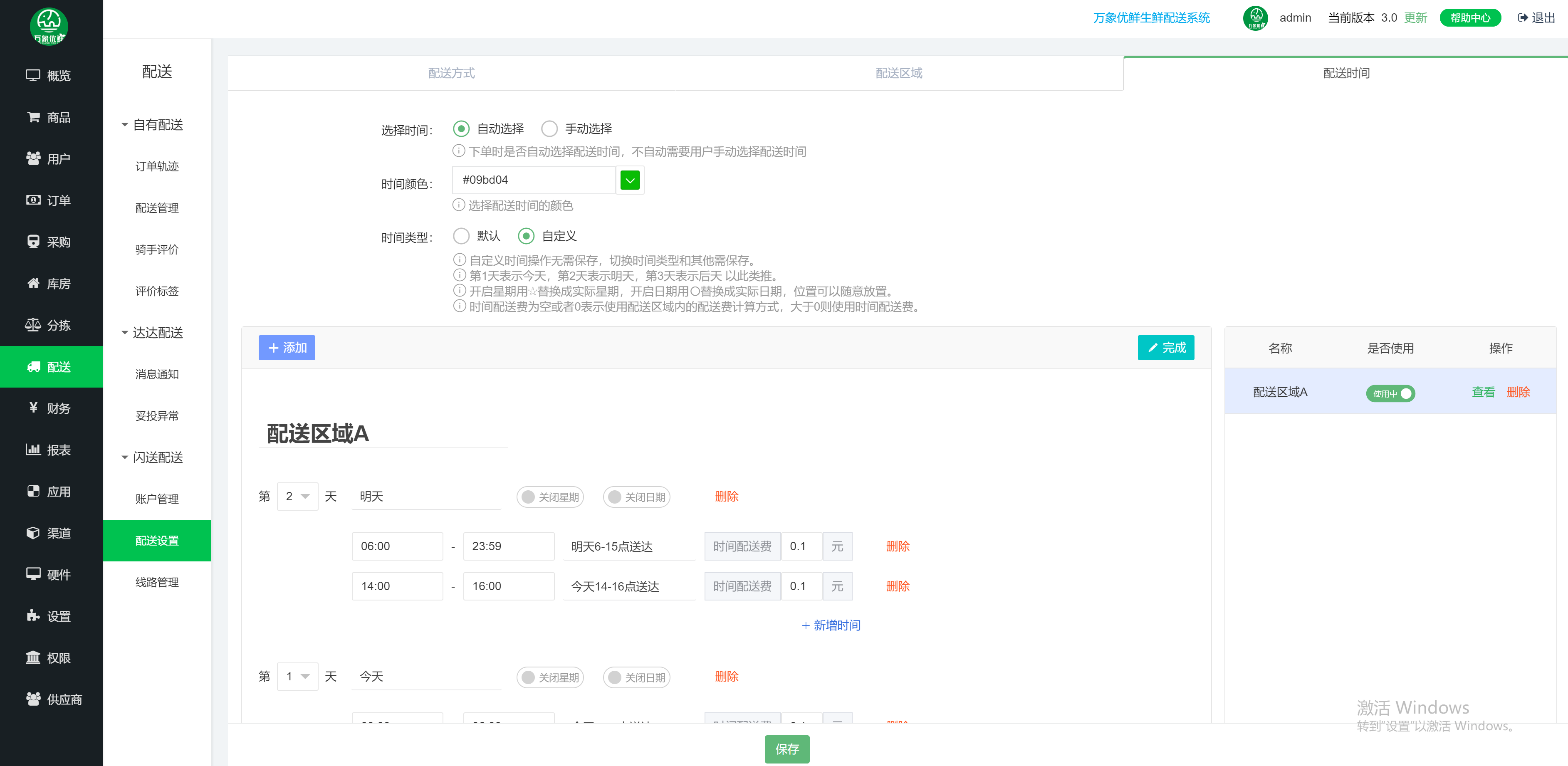Click the shopping cart 商品 sidebar icon
1568x766 pixels.
click(x=33, y=117)
